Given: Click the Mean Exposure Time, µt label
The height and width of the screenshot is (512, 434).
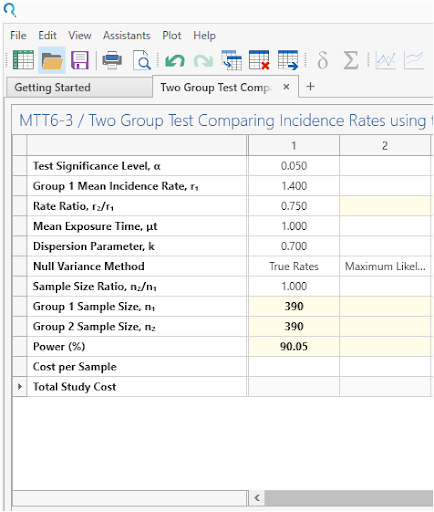Looking at the screenshot, I should [x=95, y=226].
